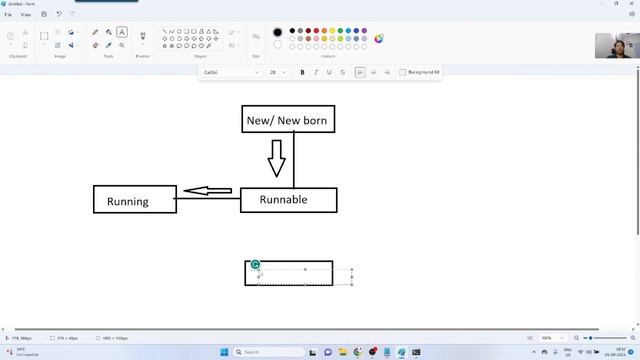Image resolution: width=640 pixels, height=360 pixels.
Task: Select the Color picker eyedropper tool
Action: [x=109, y=45]
